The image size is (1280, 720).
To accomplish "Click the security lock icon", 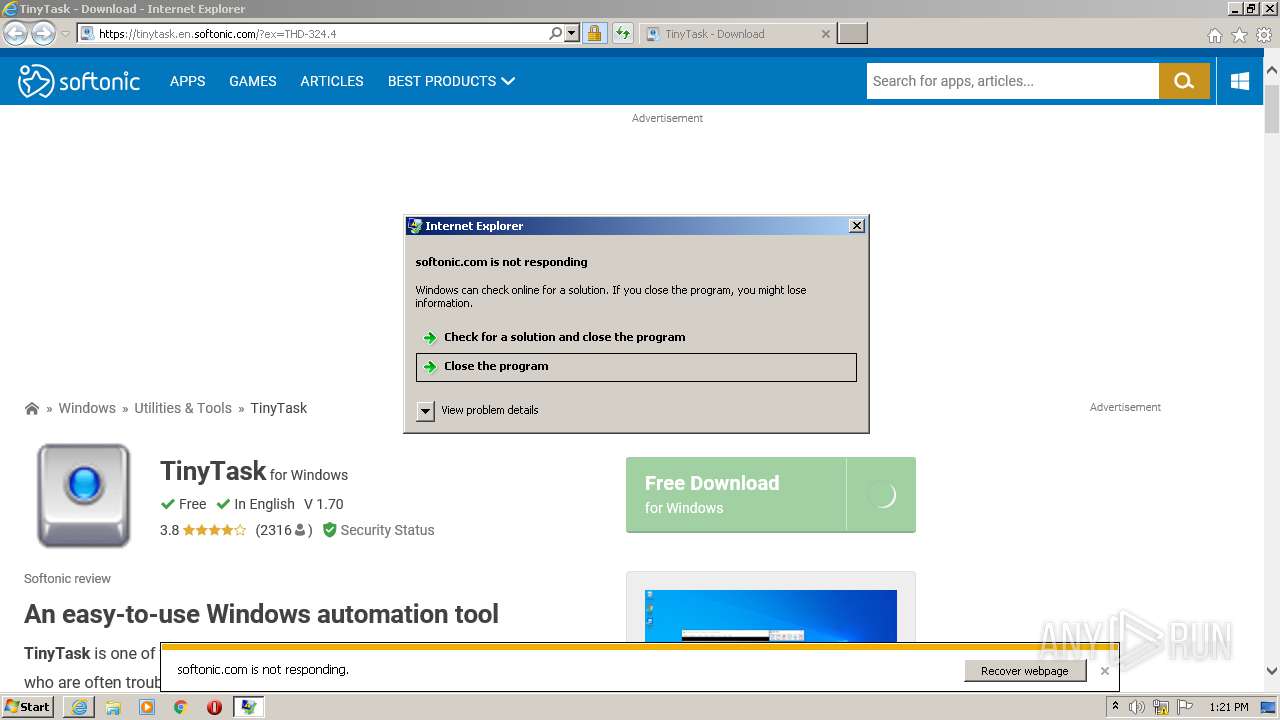I will pos(595,34).
